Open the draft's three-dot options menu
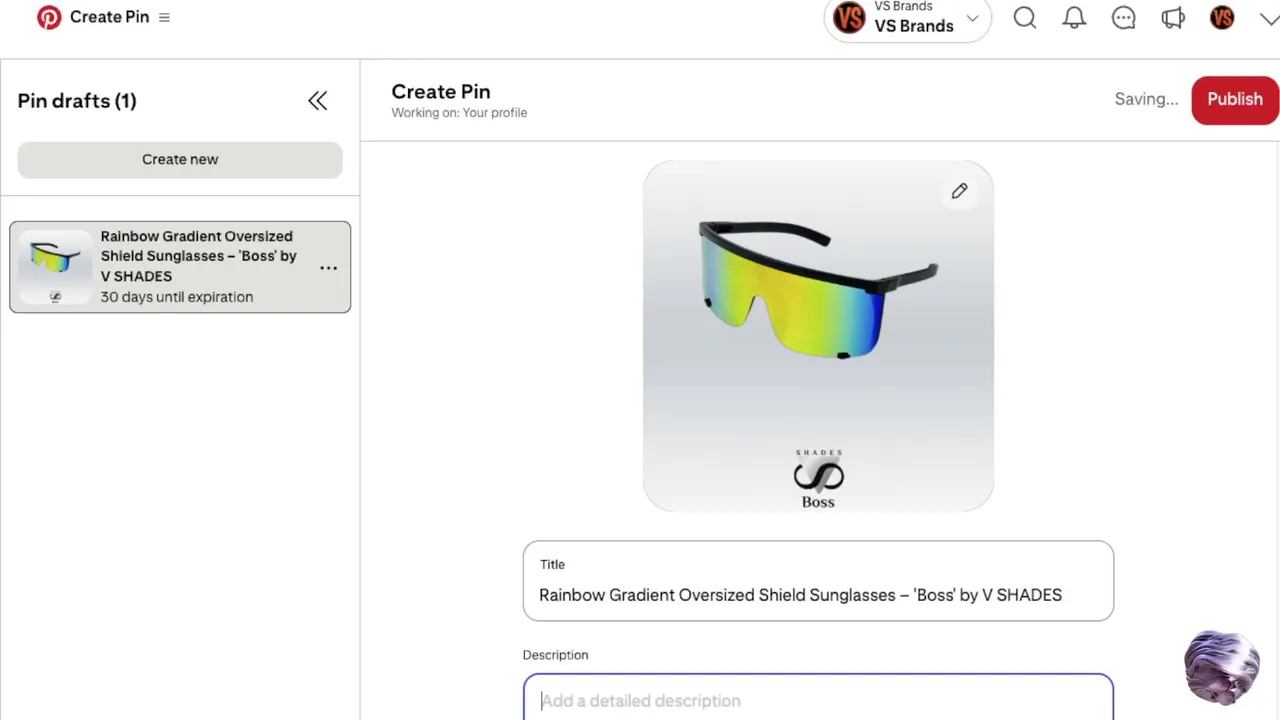 tap(328, 268)
